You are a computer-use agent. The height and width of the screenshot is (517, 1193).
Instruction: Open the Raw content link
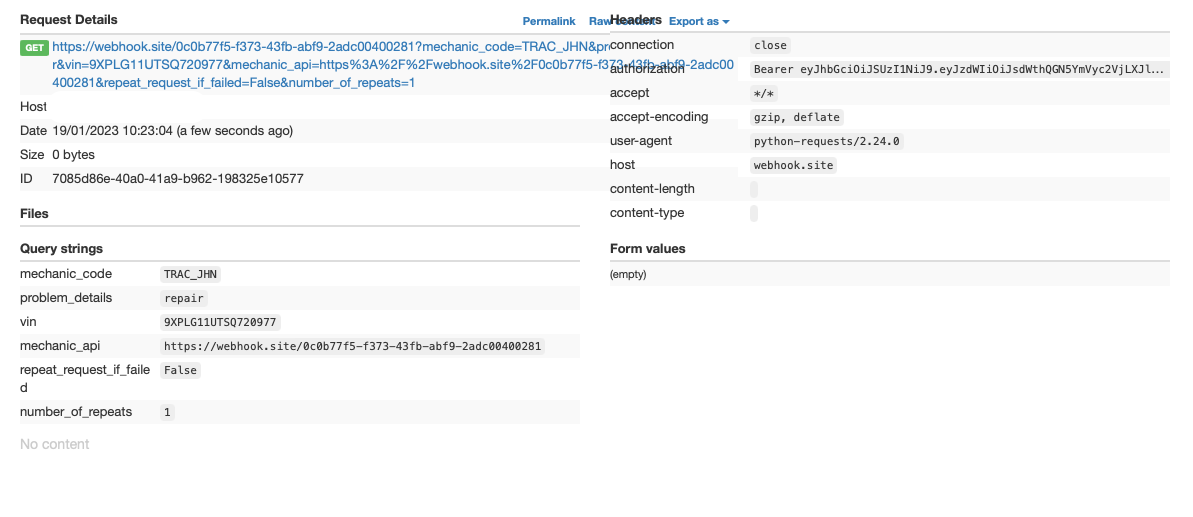point(599,21)
